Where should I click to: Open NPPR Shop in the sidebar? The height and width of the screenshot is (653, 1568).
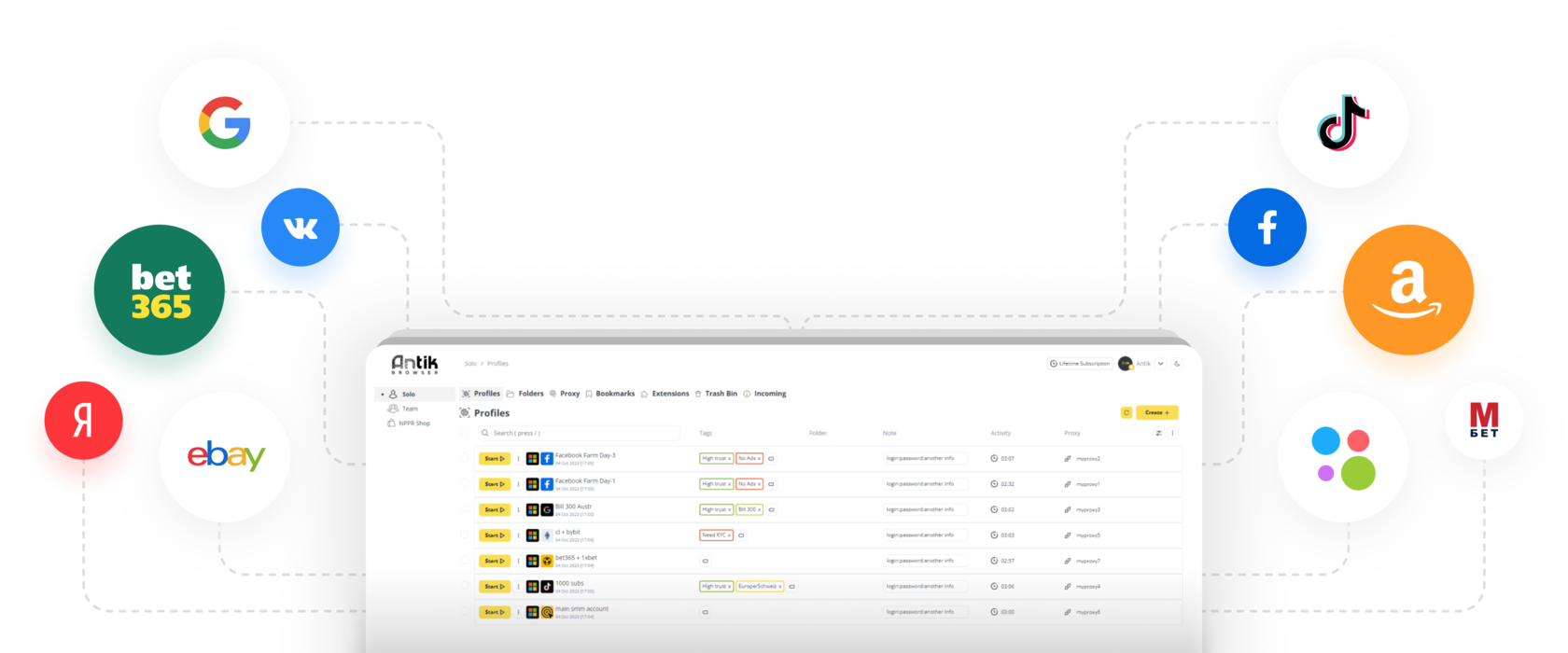(409, 424)
